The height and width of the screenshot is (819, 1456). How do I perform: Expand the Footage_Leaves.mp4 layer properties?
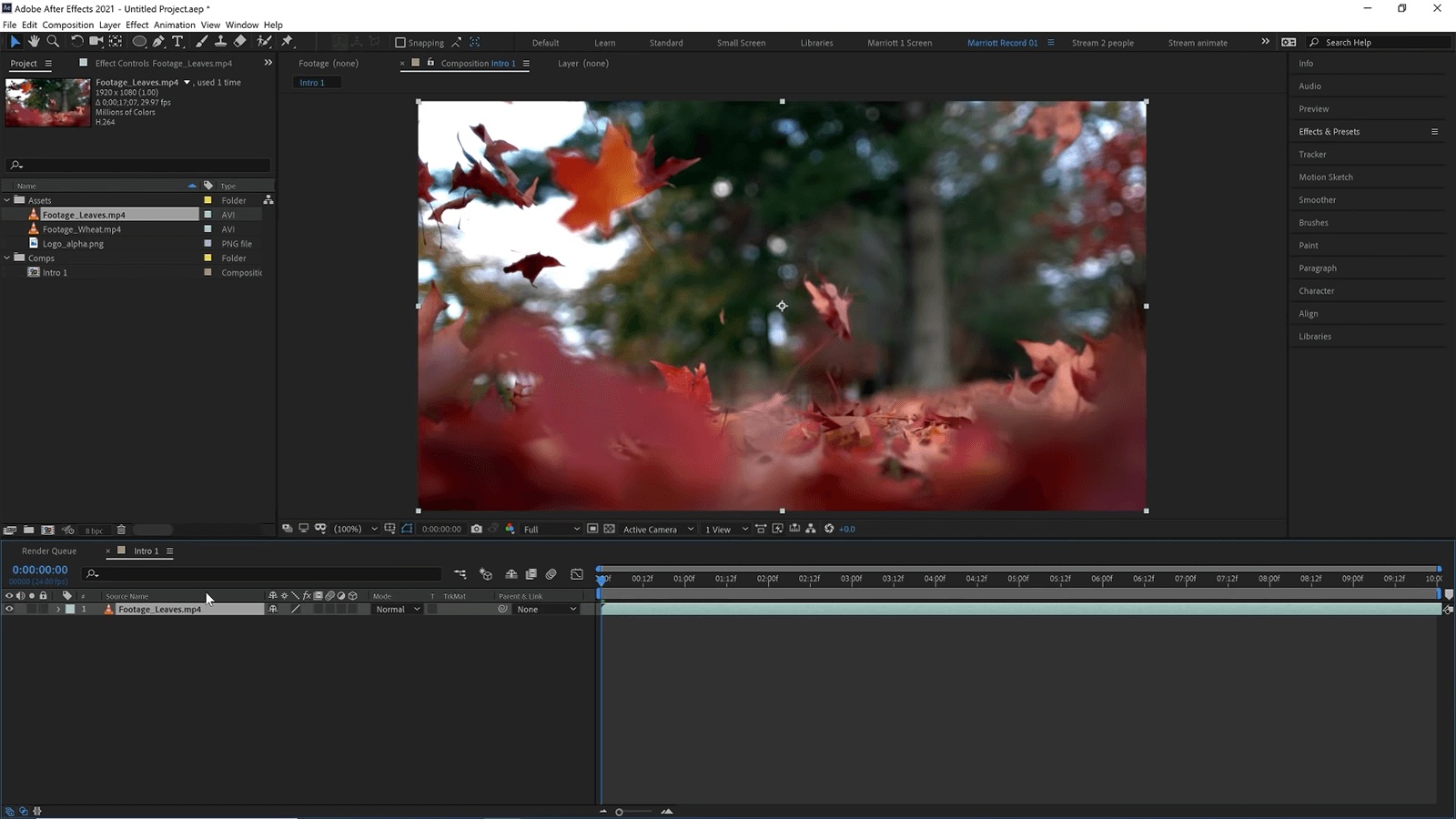(58, 609)
